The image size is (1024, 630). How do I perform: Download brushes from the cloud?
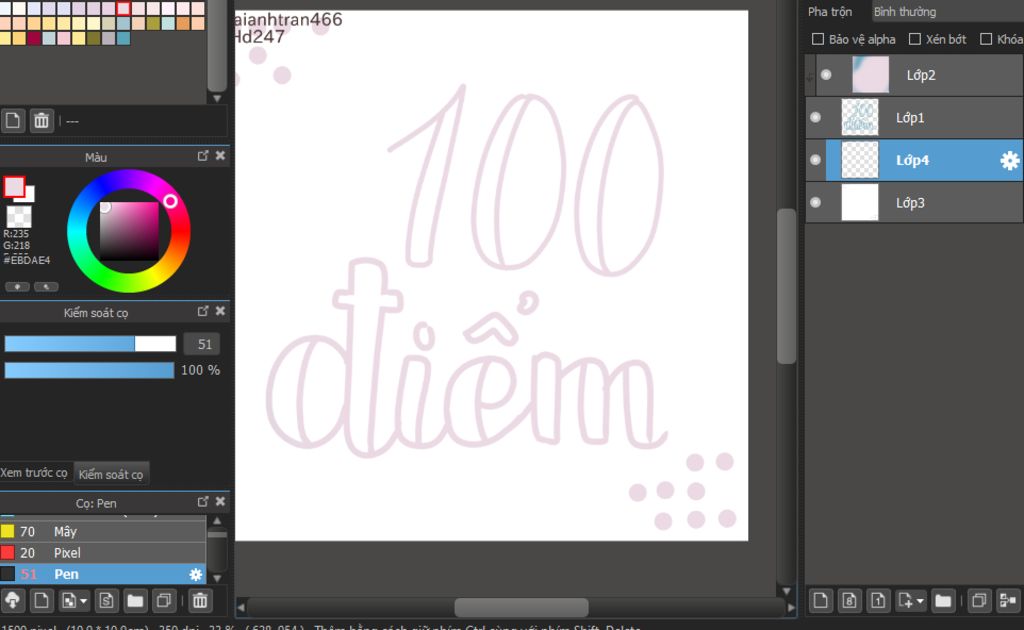[x=12, y=600]
